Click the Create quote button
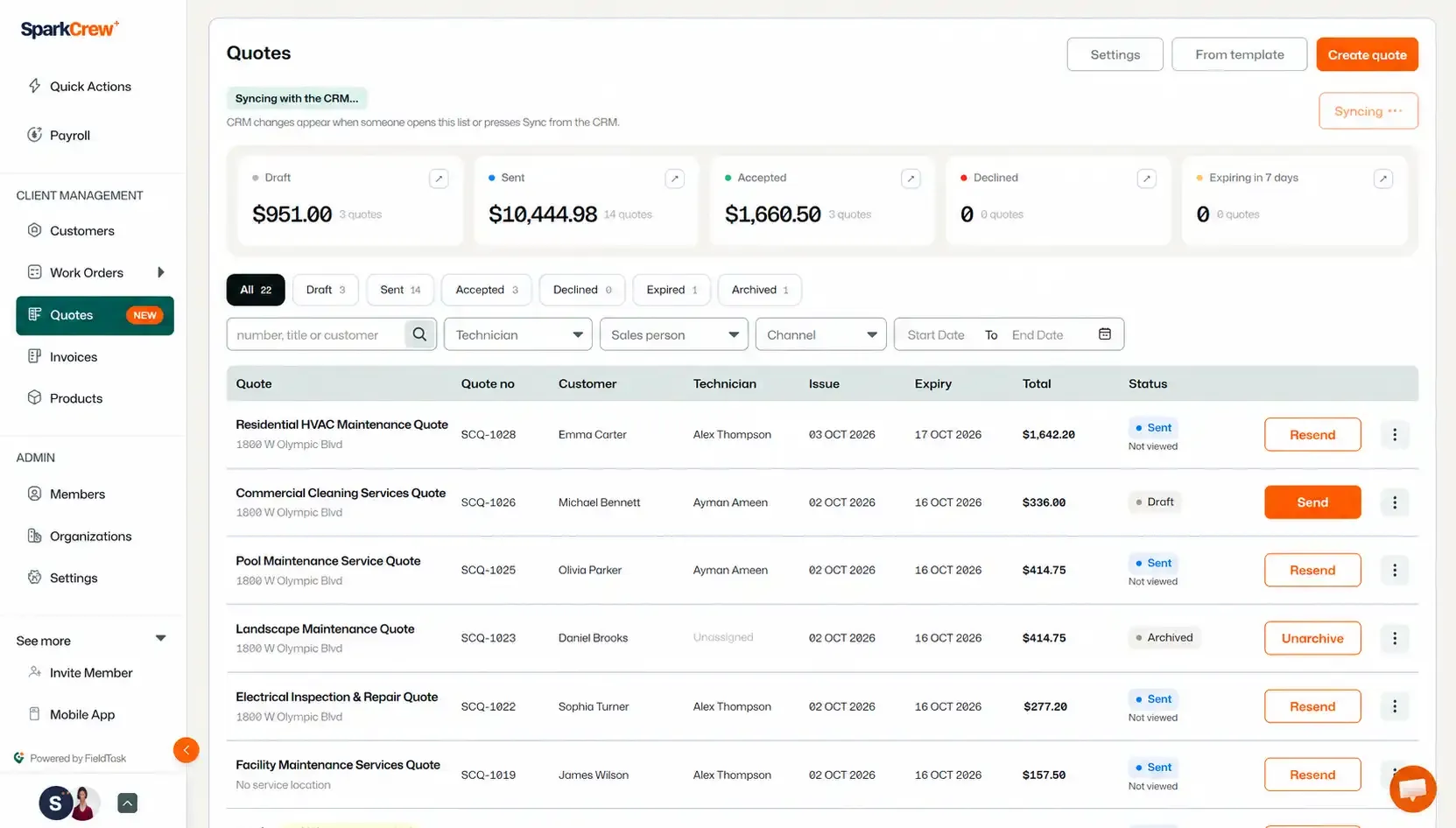 [1367, 54]
